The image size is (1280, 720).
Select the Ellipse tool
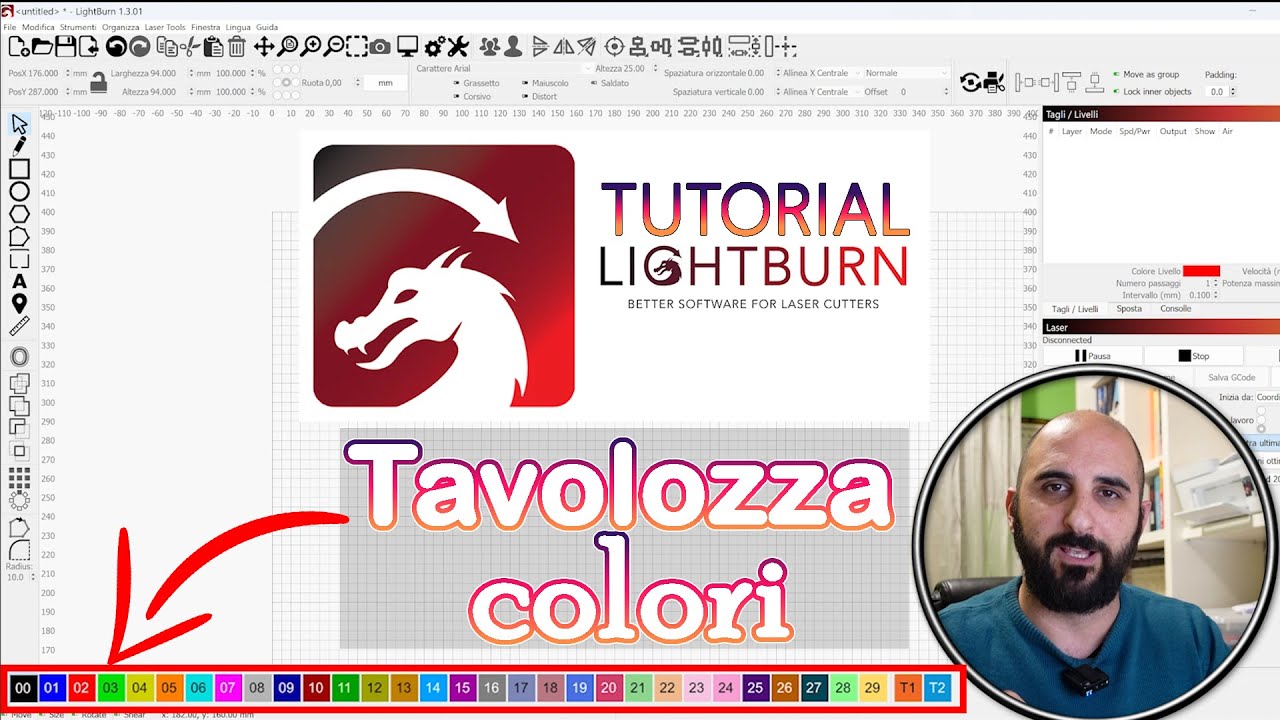pyautogui.click(x=19, y=191)
